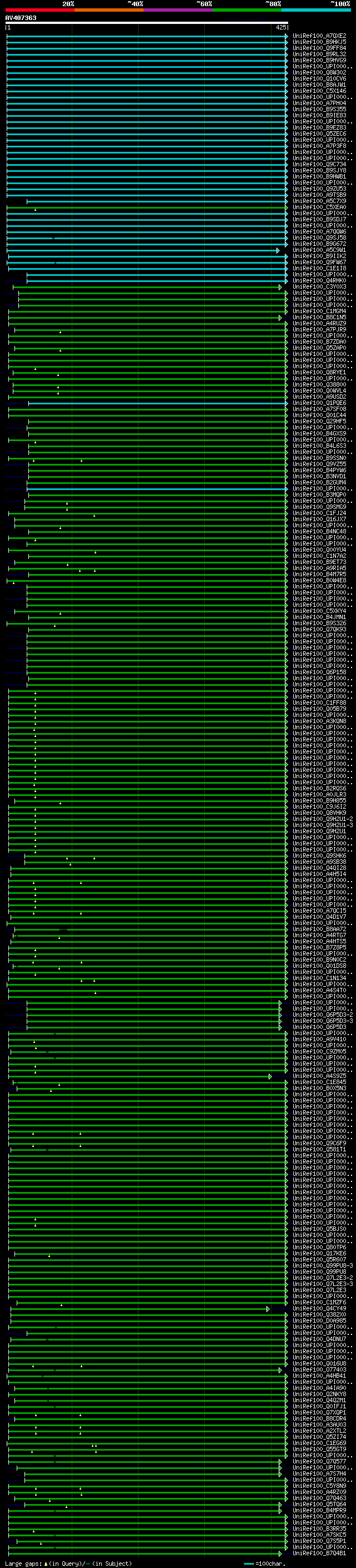Open the UniRef100_Q9SHK6 hit
The width and height of the screenshot is (356, 1568).
click(319, 856)
